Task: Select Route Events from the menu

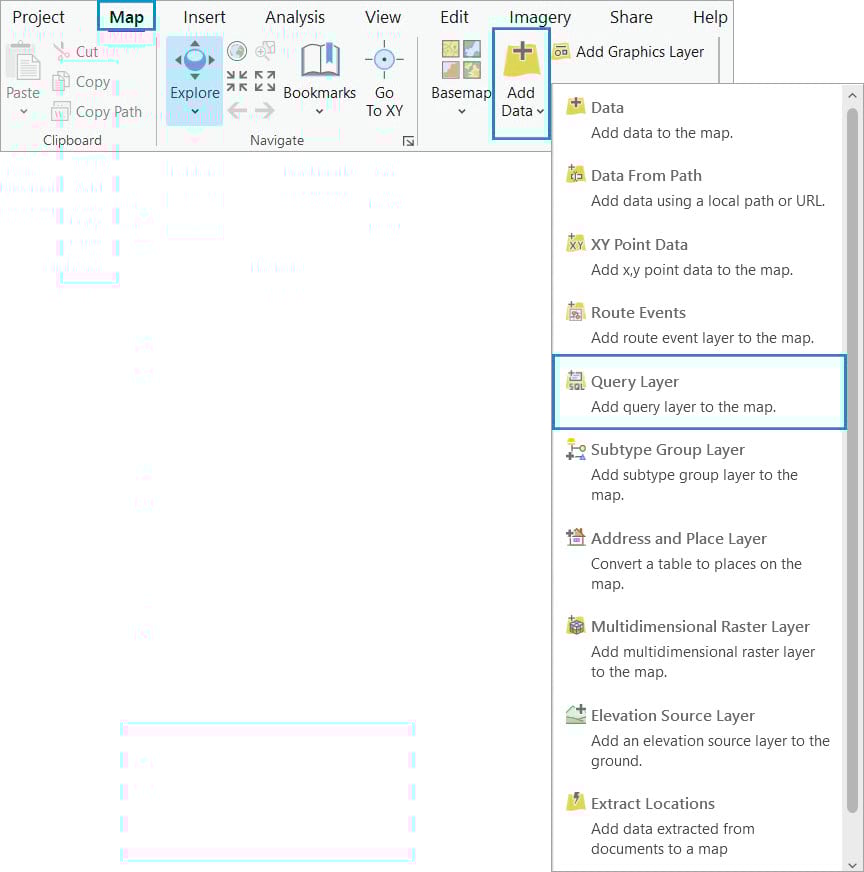Action: 640,312
